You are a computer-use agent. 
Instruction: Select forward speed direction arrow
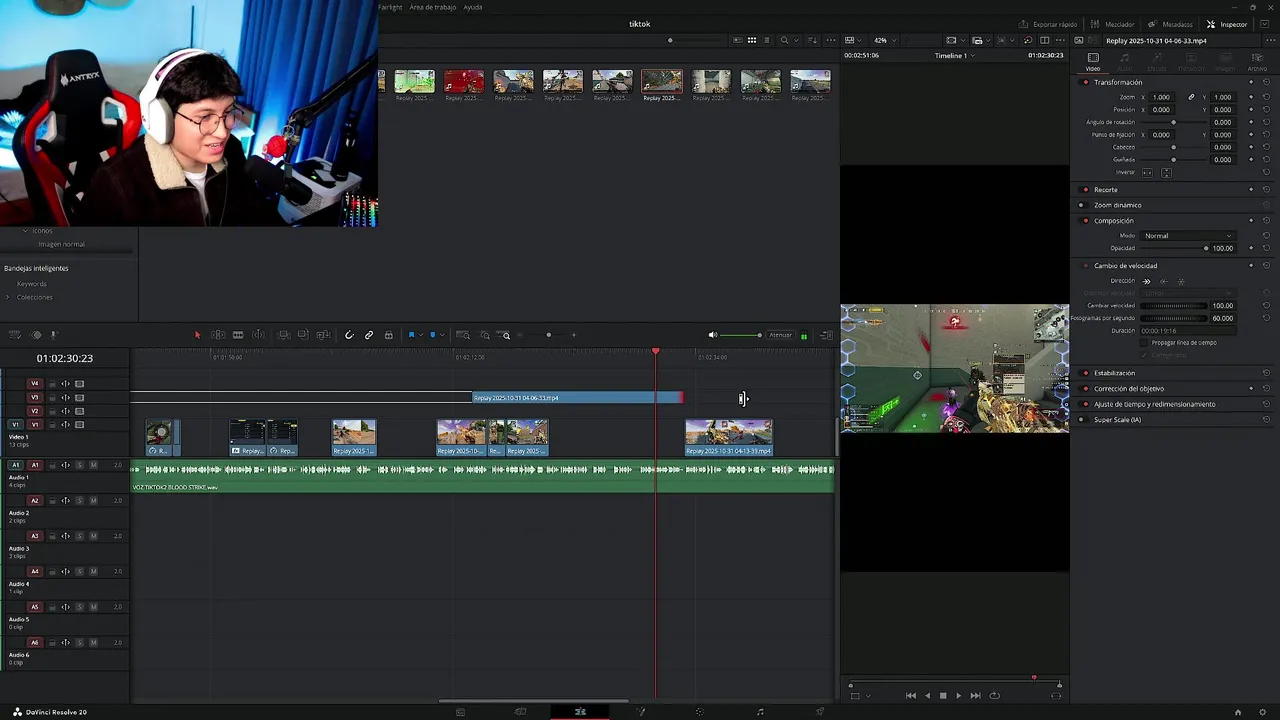tap(1147, 281)
